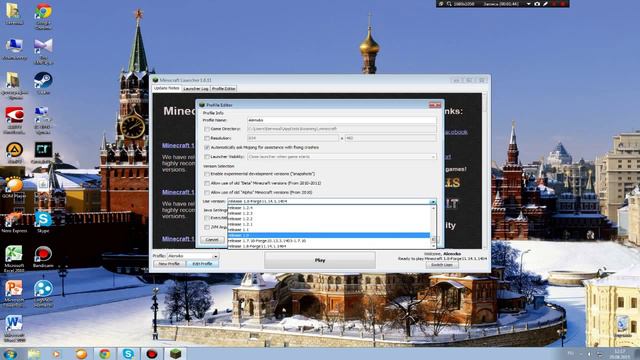The height and width of the screenshot is (360, 640).
Task: Open the Bandicam desktop shortcut
Action: 43,257
